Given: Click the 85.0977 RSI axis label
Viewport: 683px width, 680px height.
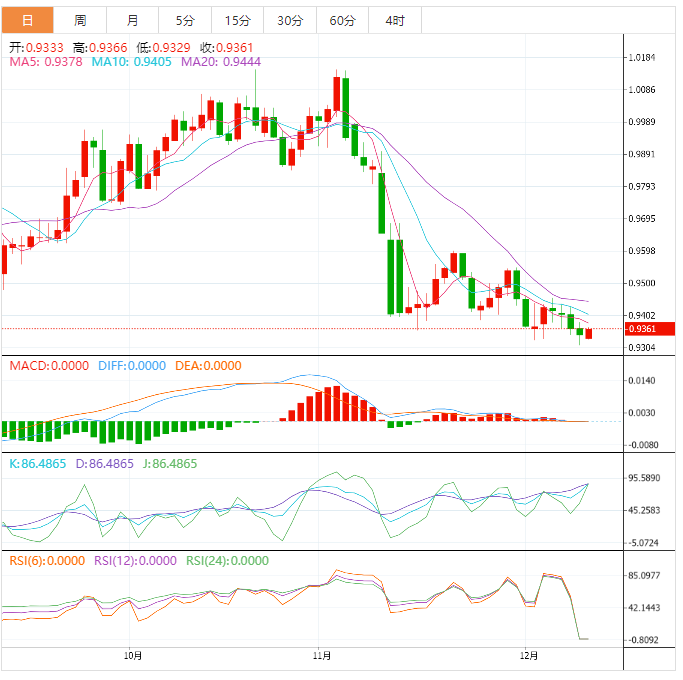Looking at the screenshot, I should pyautogui.click(x=644, y=576).
